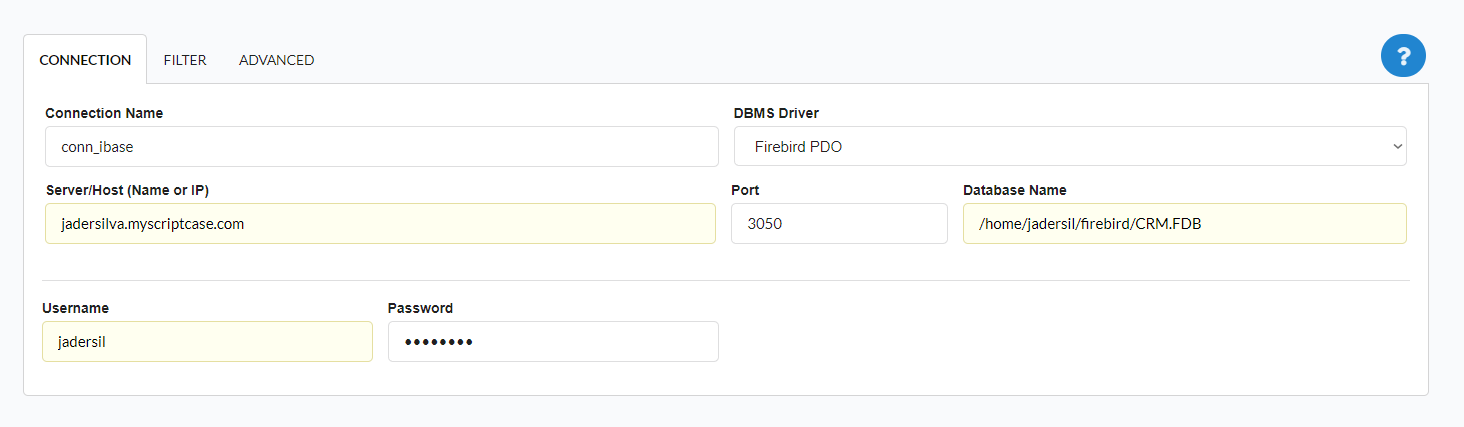The height and width of the screenshot is (427, 1464).
Task: Click the chevron arrow of DBMS Driver select
Action: tap(1397, 146)
